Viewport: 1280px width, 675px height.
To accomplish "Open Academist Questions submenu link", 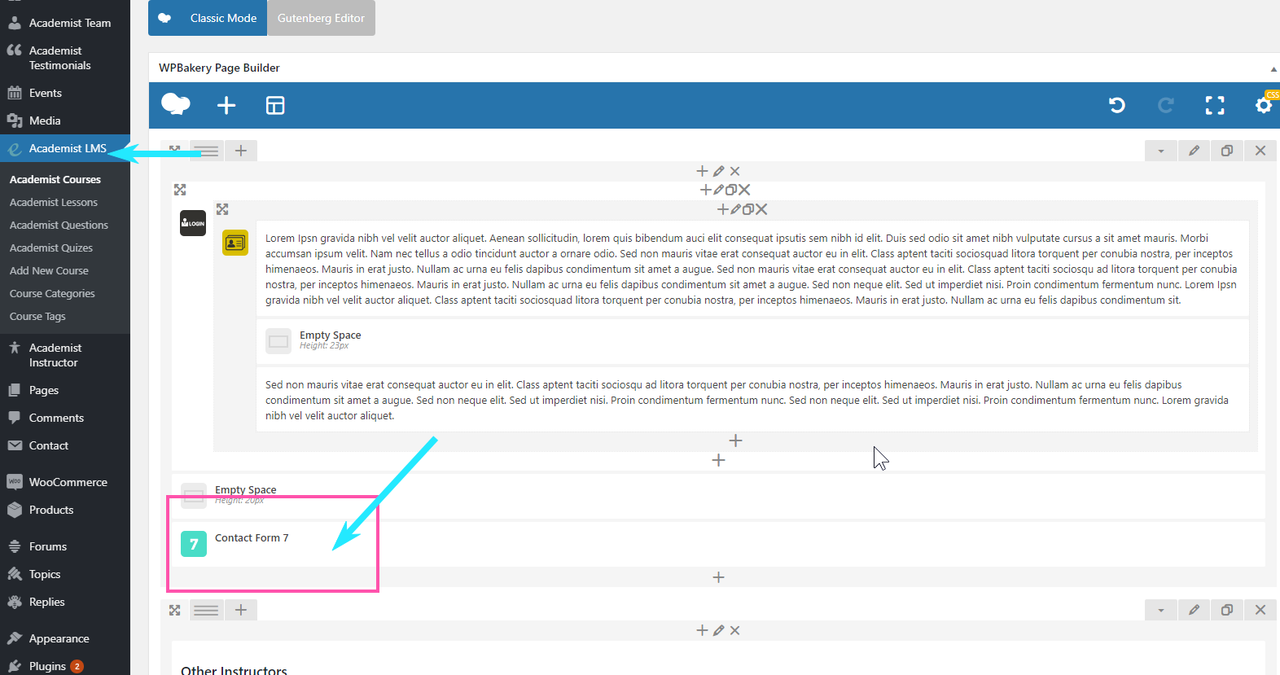I will pos(59,225).
